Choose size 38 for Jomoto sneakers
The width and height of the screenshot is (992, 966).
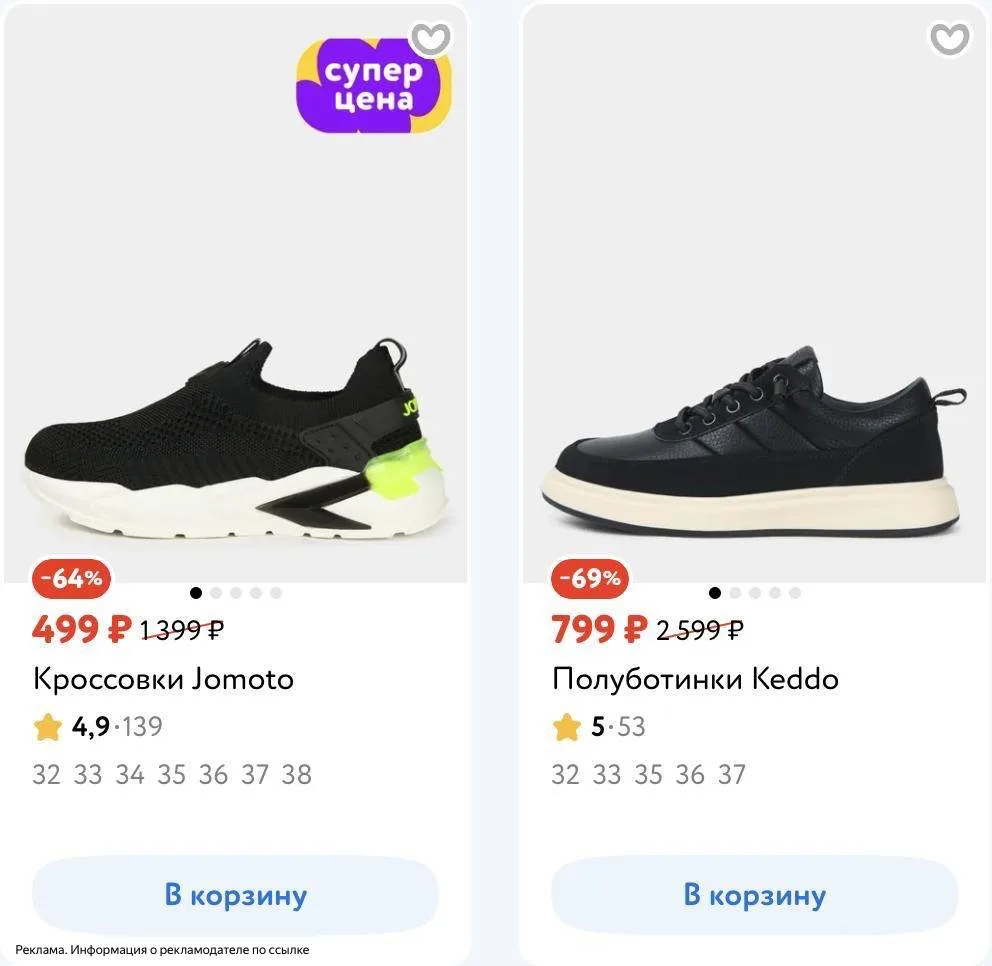coord(296,775)
